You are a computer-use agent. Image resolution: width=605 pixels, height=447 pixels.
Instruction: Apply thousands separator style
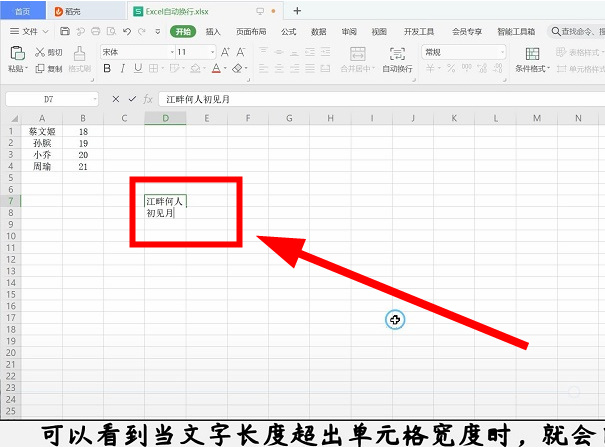[x=466, y=68]
